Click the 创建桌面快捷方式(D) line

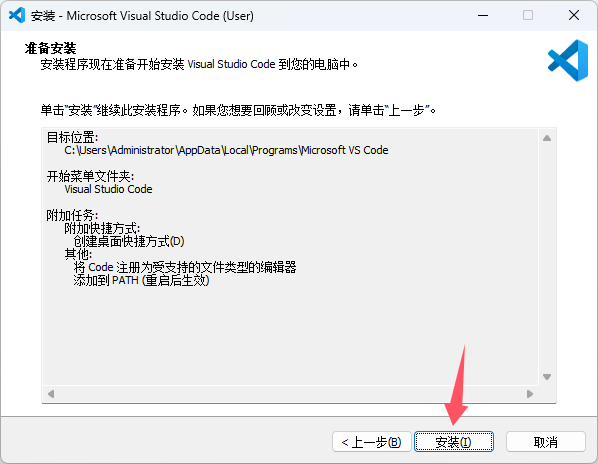pyautogui.click(x=129, y=241)
